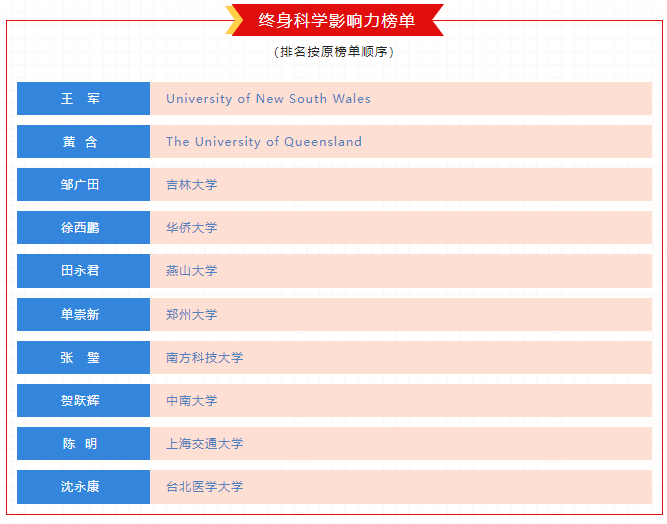Click the institution 中南大学
667x524 pixels.
[191, 400]
